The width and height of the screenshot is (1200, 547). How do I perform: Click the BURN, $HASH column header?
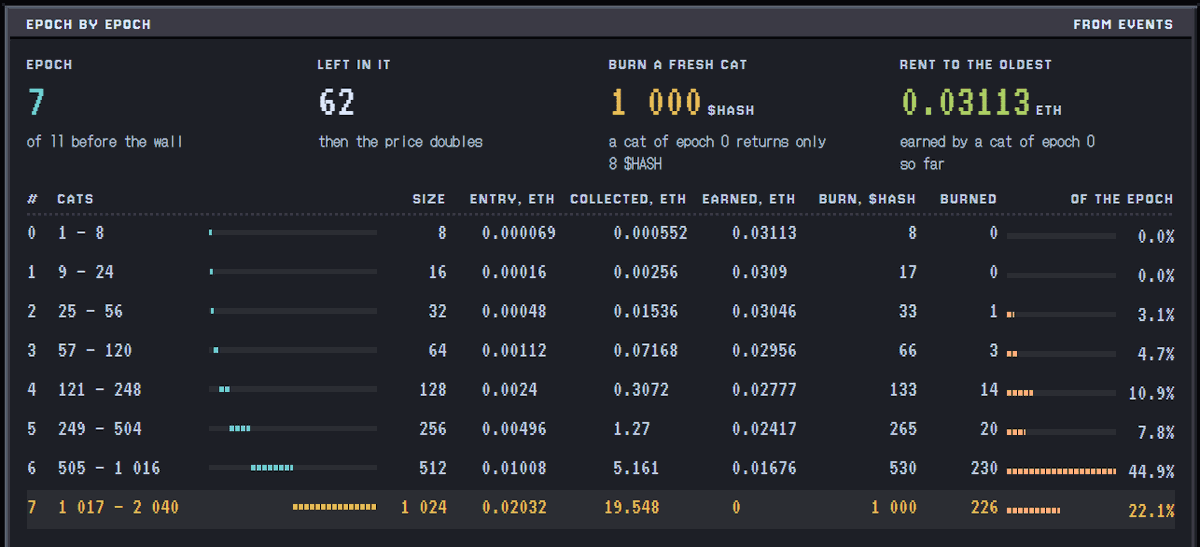pyautogui.click(x=868, y=199)
